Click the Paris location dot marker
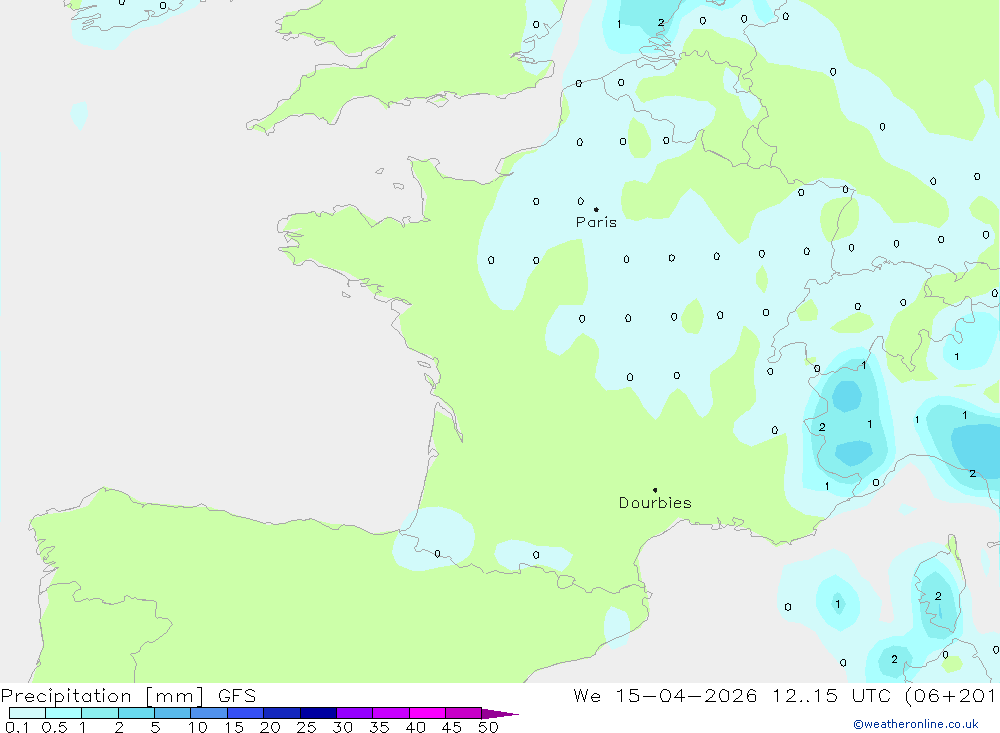 tap(596, 209)
